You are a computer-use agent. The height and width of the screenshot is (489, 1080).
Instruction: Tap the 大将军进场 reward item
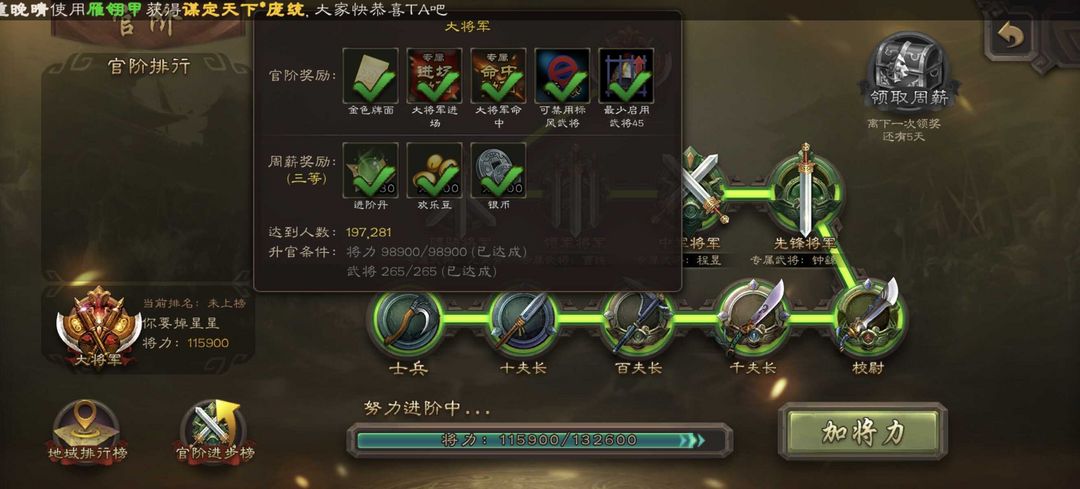tap(435, 76)
